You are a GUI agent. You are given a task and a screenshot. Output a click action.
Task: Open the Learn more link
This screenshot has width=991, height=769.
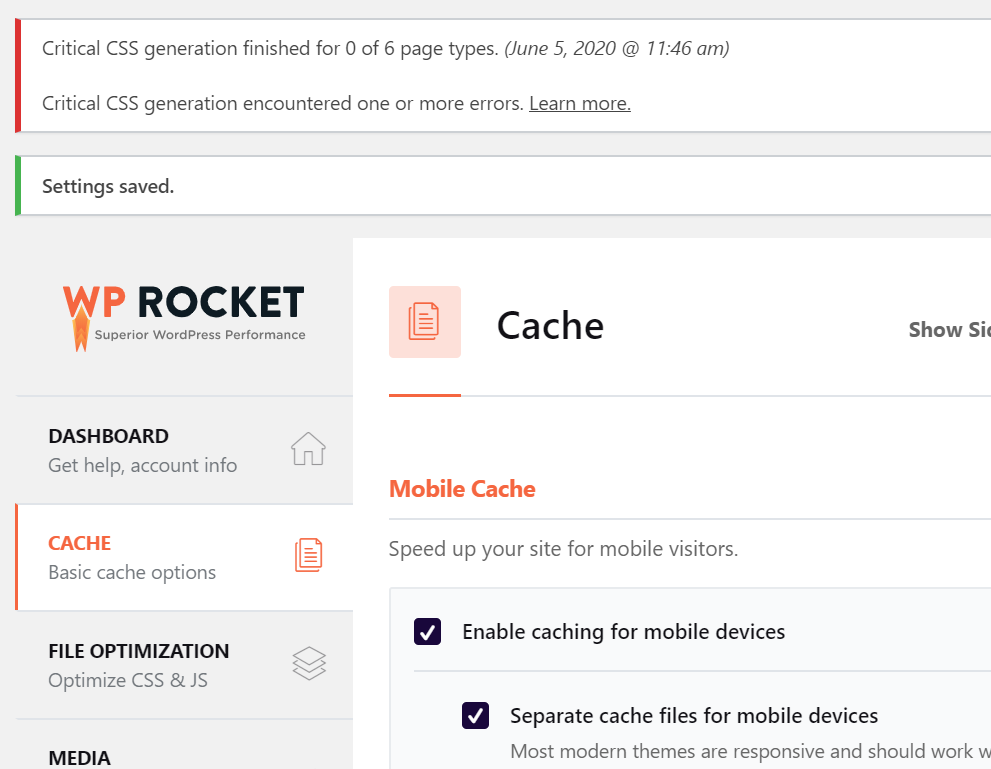pyautogui.click(x=579, y=103)
